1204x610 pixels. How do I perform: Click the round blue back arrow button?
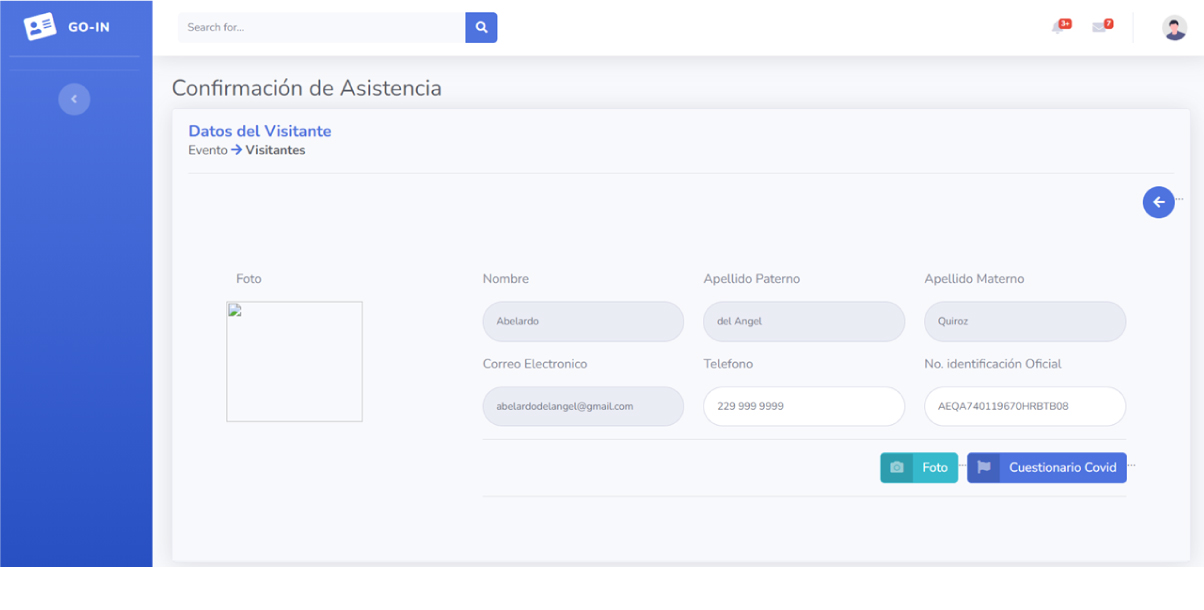pos(1159,202)
